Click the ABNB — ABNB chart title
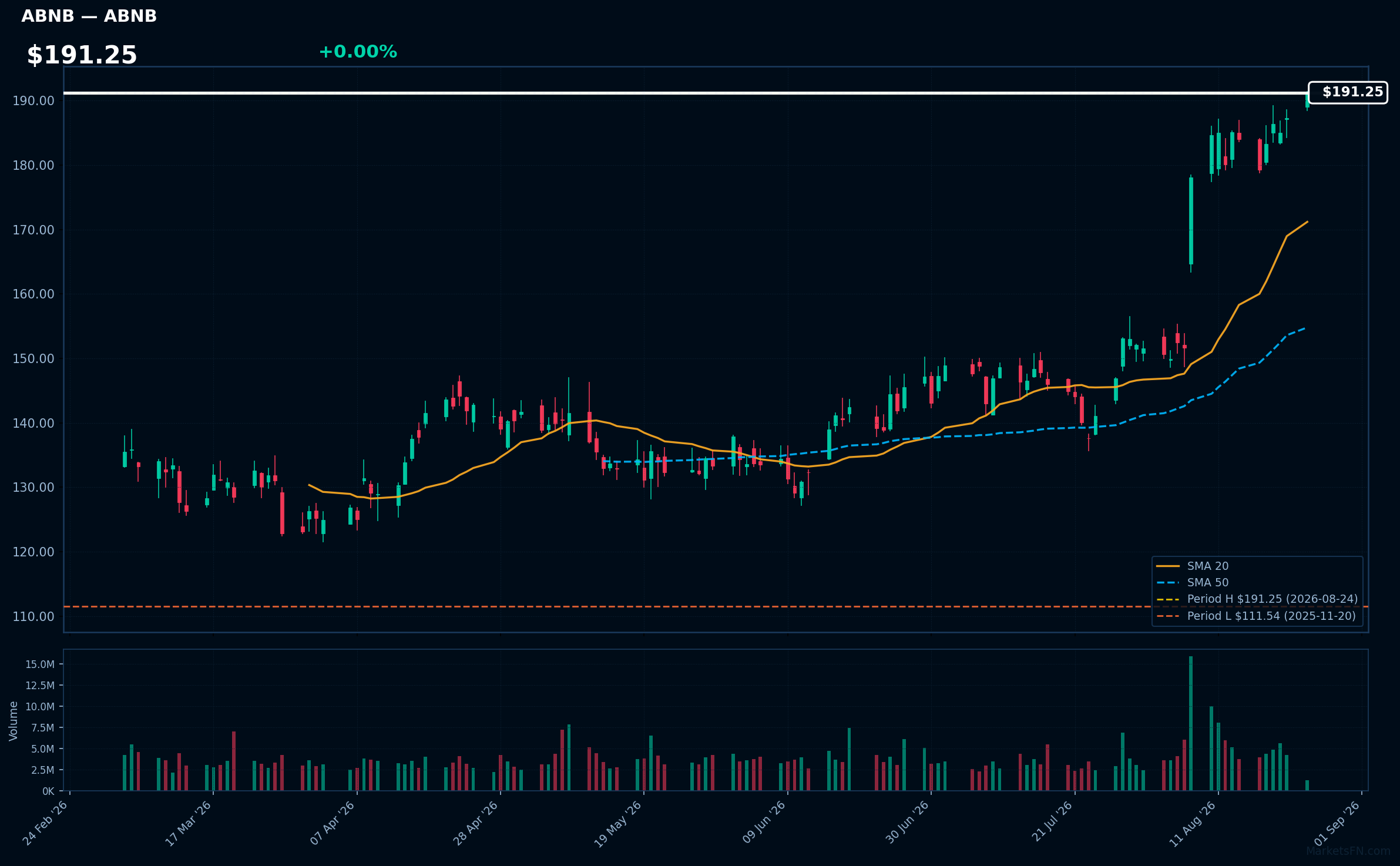1400x866 pixels. [x=89, y=16]
